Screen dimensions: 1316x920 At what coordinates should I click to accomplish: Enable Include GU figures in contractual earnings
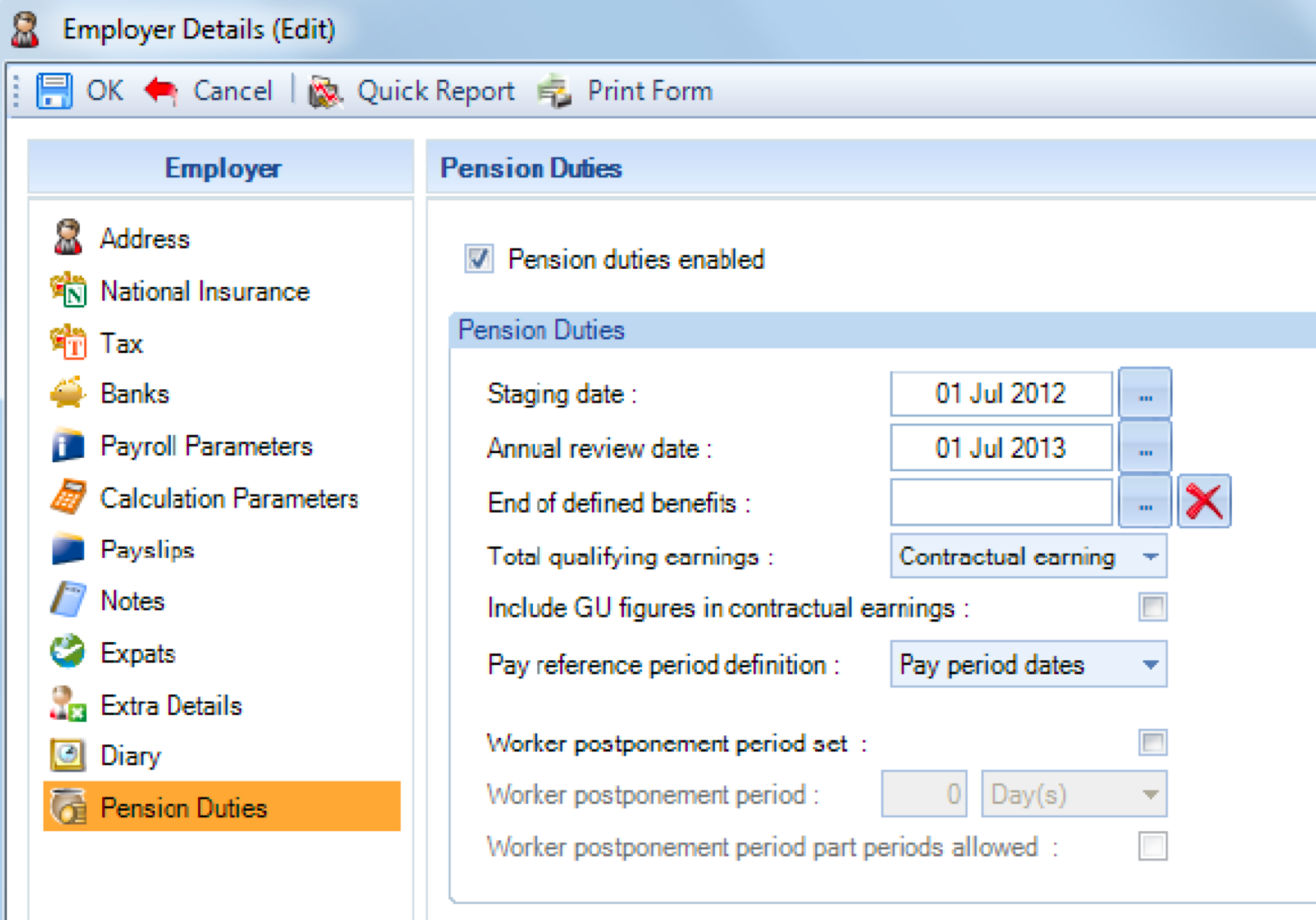point(1152,607)
